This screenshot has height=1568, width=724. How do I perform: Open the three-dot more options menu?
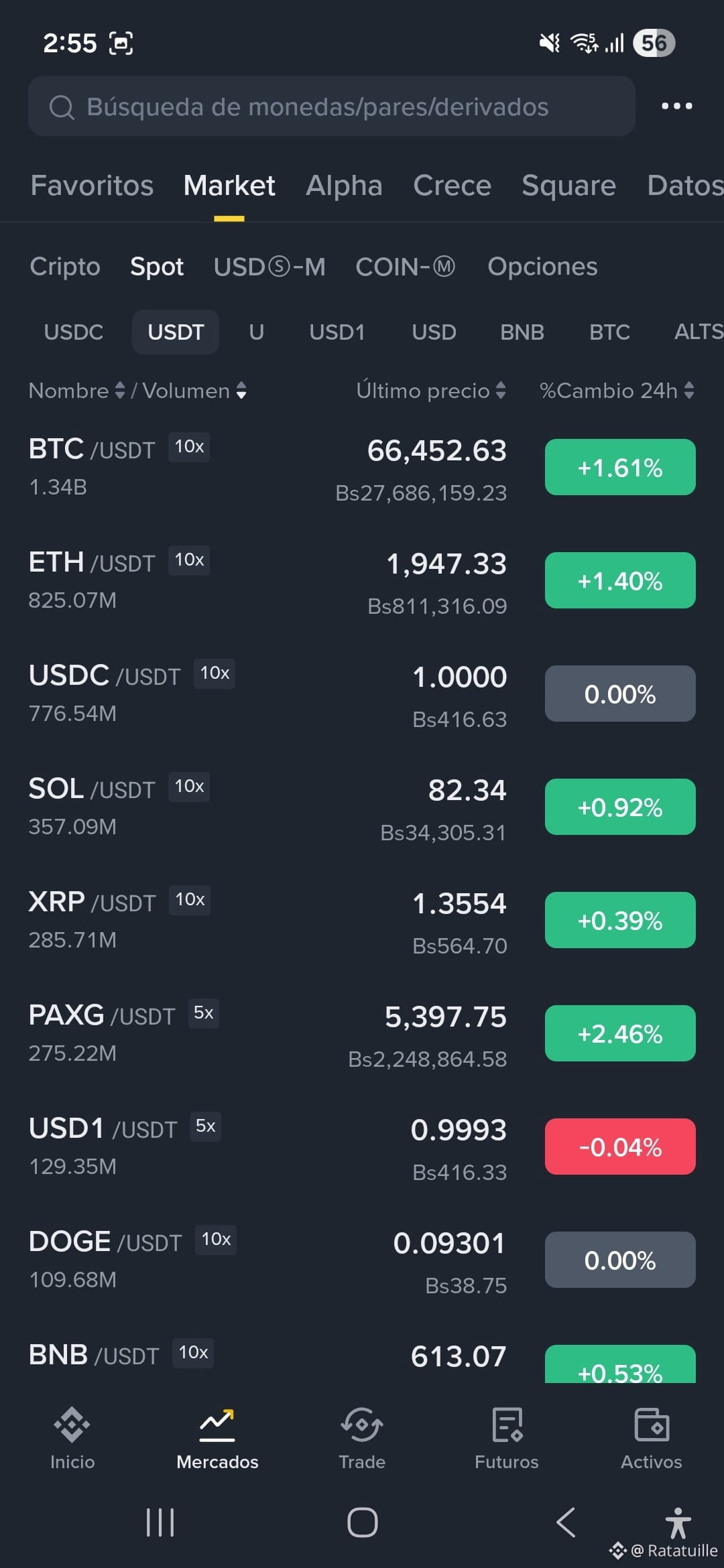pyautogui.click(x=677, y=106)
